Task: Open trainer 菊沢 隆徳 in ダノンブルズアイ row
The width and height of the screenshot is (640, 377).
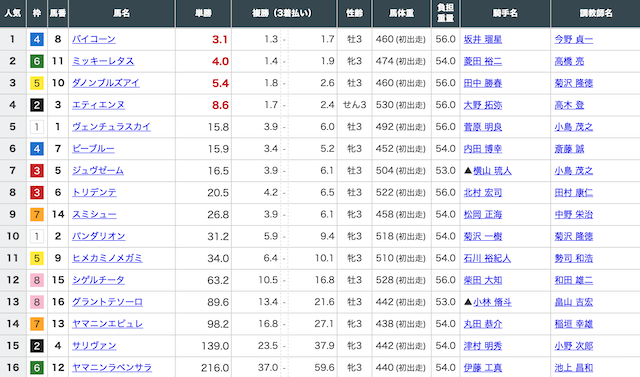Action: pos(573,83)
